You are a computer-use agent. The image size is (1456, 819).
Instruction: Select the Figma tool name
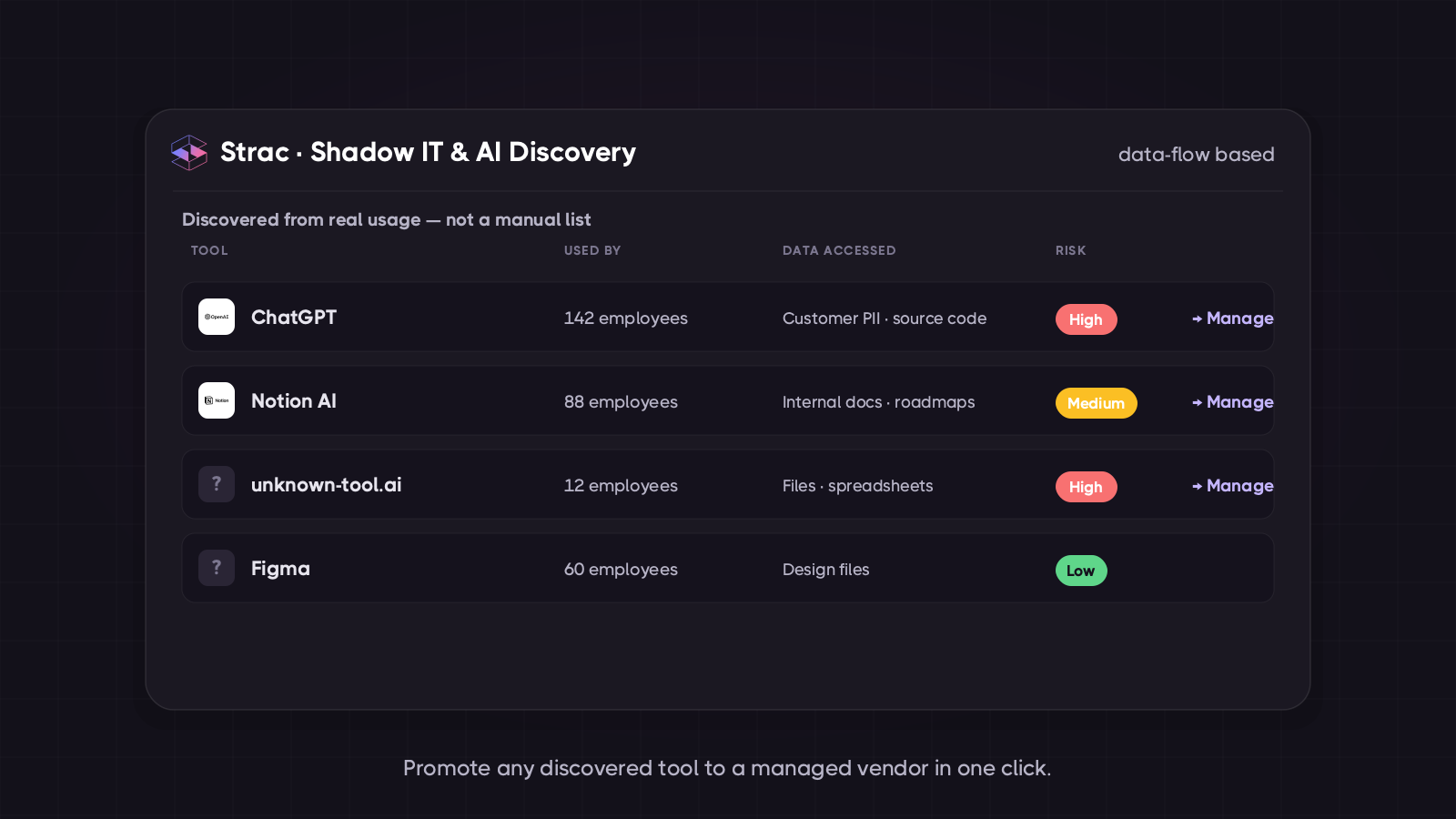280,569
